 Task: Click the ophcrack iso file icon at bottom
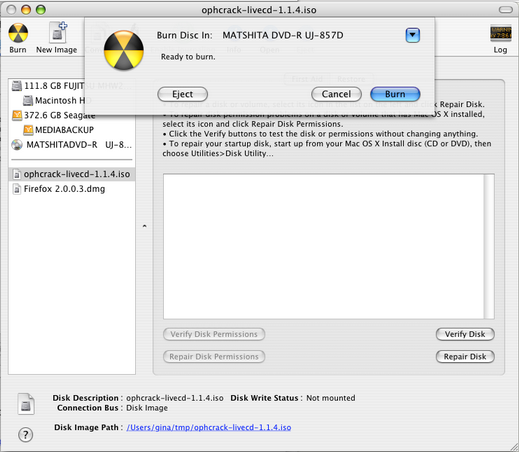tap(26, 404)
